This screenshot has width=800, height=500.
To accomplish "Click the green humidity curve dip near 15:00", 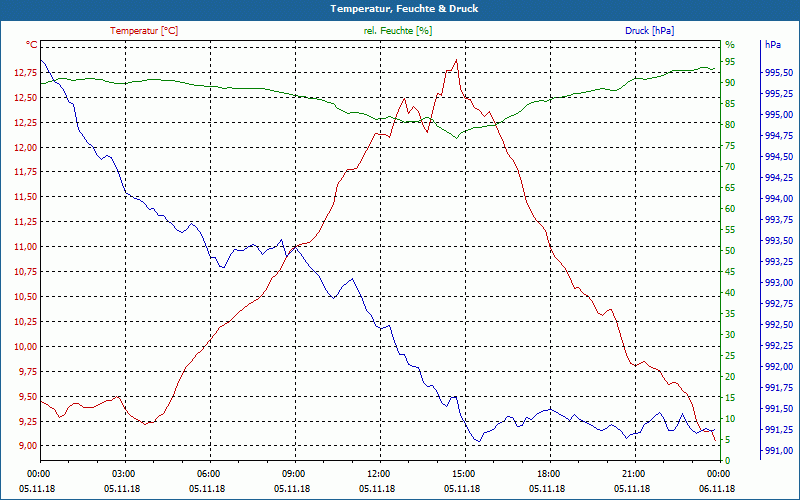I will coord(457,138).
